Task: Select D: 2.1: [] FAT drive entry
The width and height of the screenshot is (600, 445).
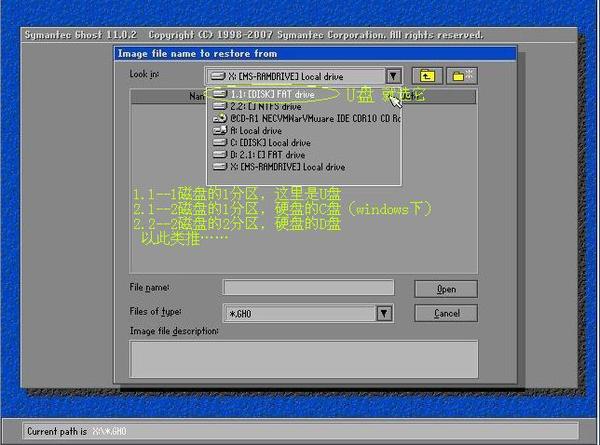Action: [304, 155]
